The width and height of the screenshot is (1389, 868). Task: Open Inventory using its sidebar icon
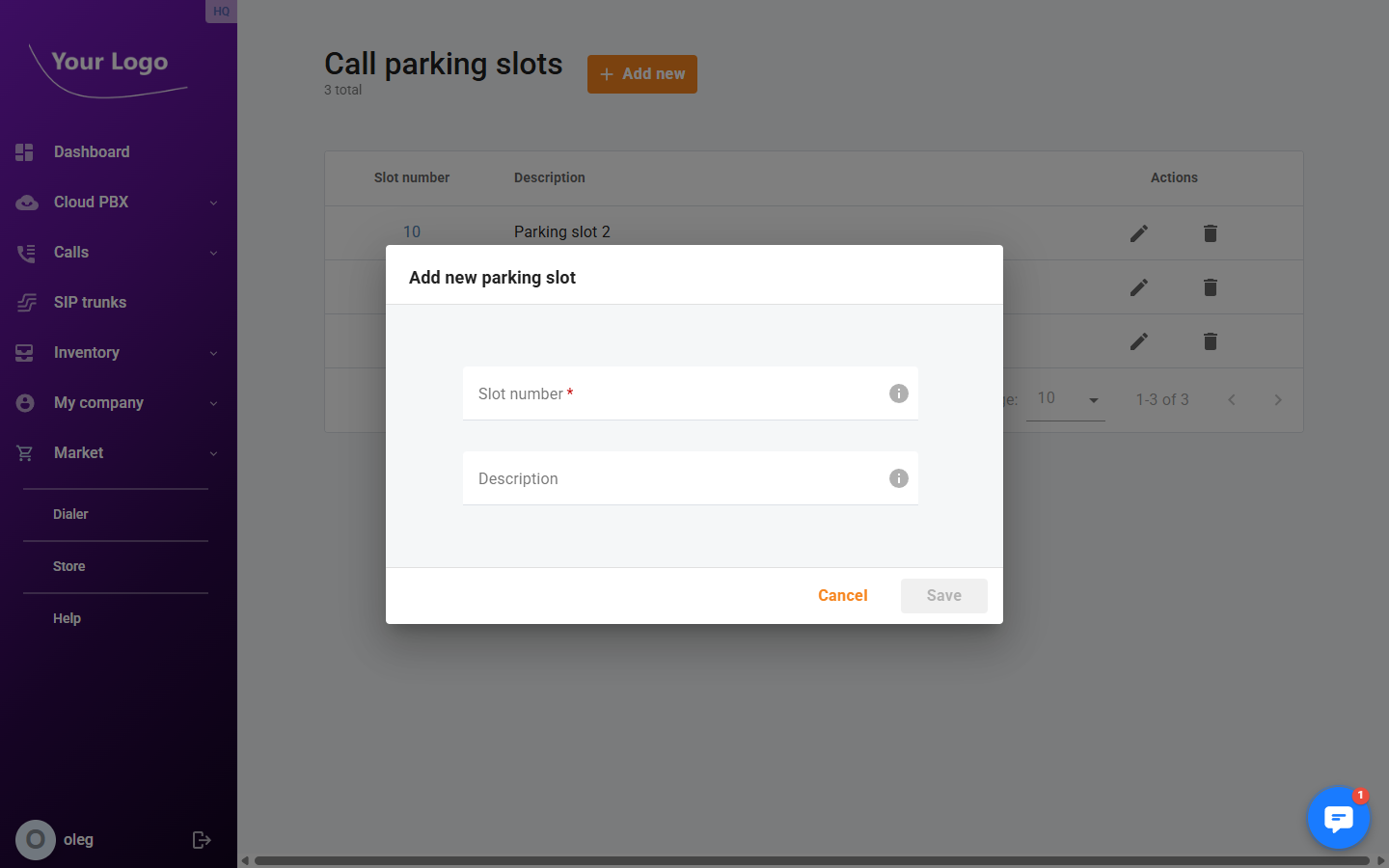point(24,352)
